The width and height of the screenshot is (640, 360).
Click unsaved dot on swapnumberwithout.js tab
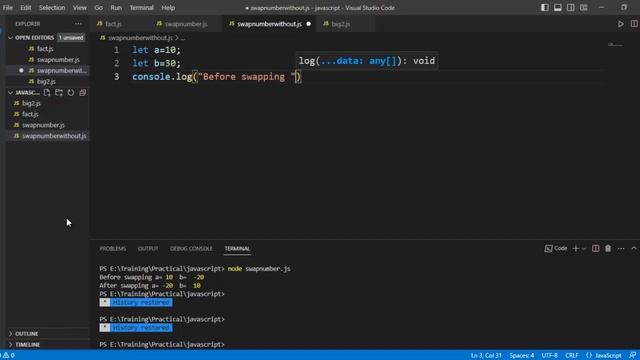pos(309,24)
